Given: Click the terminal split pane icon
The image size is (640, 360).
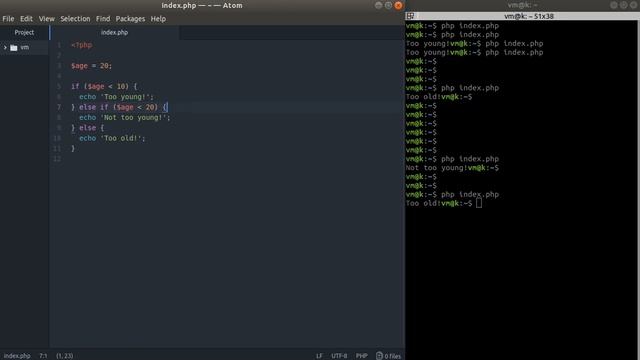Looking at the screenshot, I should (410, 16).
